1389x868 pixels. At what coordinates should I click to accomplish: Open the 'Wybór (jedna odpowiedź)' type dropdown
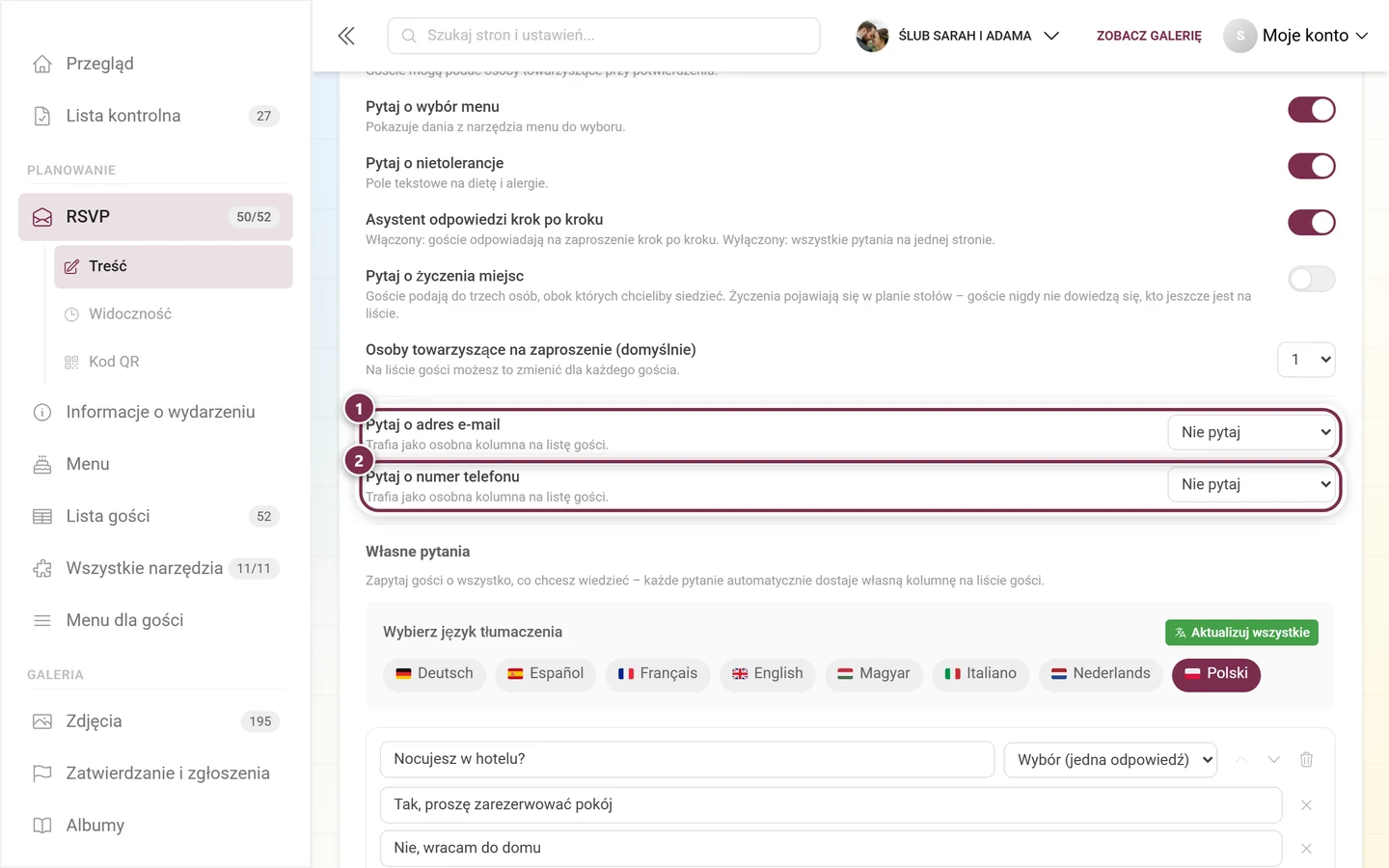tap(1110, 760)
